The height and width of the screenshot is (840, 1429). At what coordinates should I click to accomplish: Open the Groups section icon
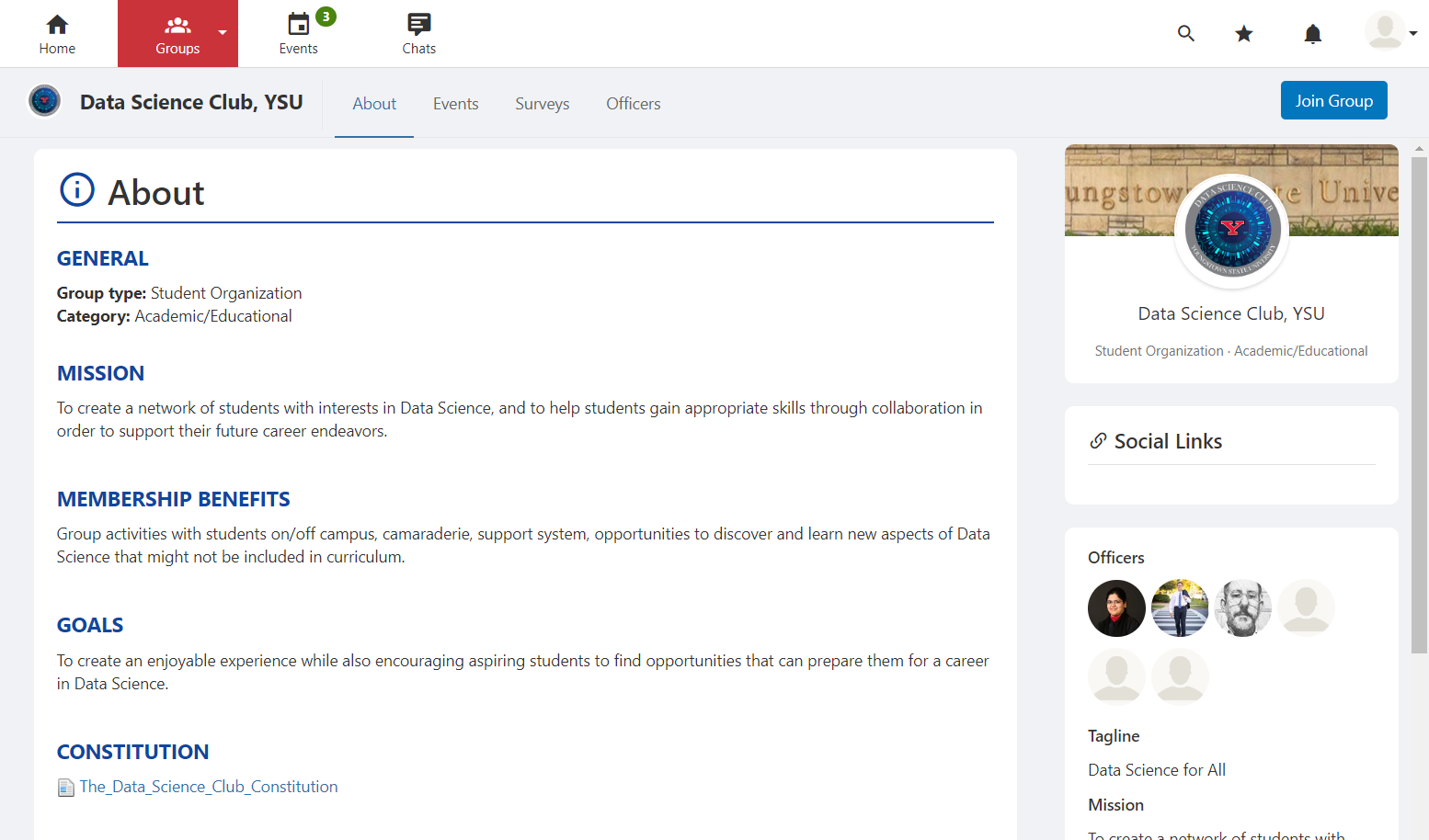click(177, 25)
